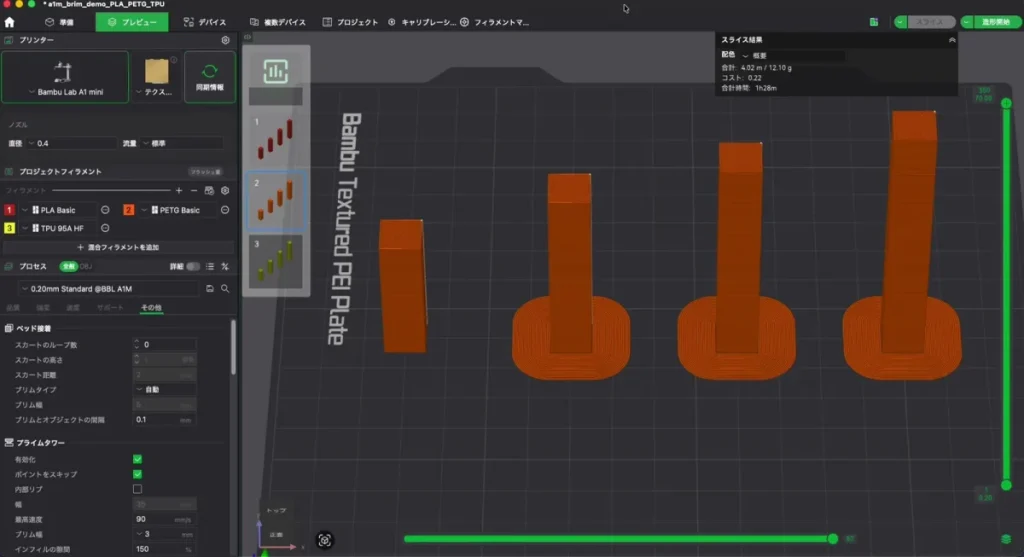Click the plate info icon beside textured plate
Viewport: 1024px width, 557px height.
pyautogui.click(x=174, y=60)
